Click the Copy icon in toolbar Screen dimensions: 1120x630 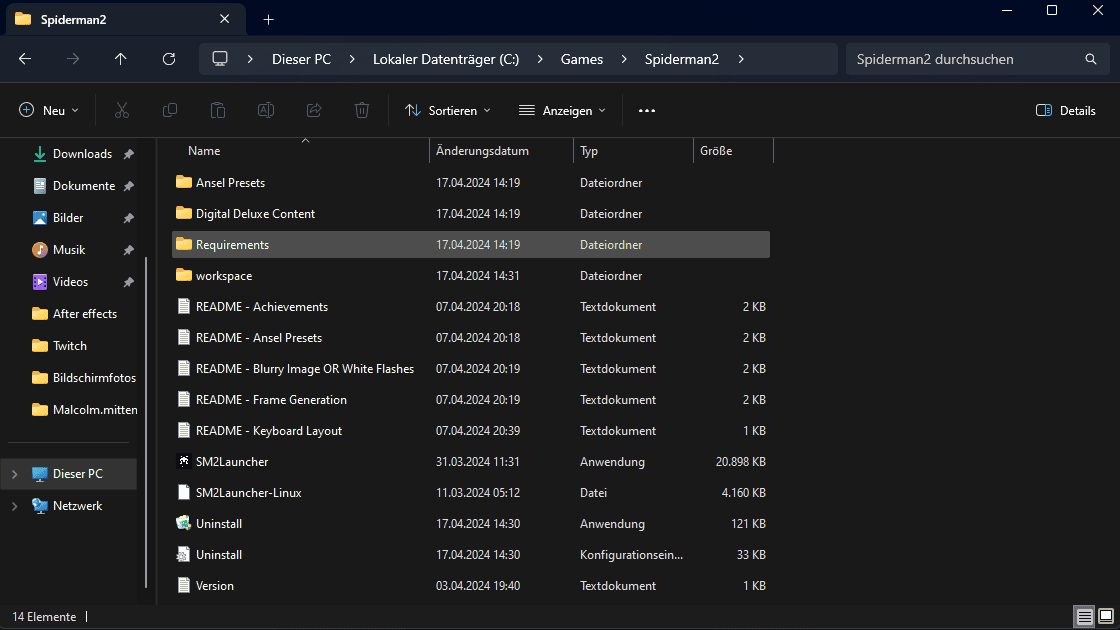coord(170,110)
